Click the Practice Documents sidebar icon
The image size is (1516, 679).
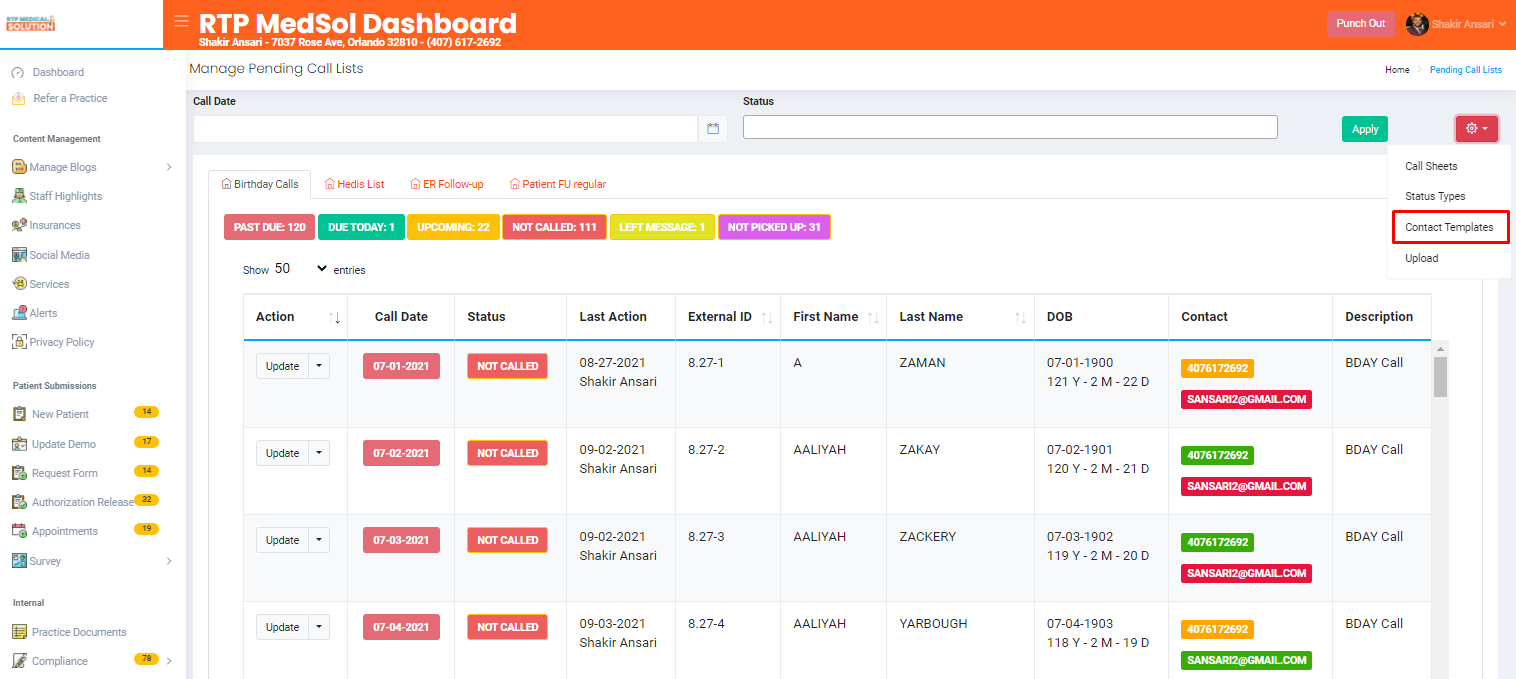click(x=19, y=632)
